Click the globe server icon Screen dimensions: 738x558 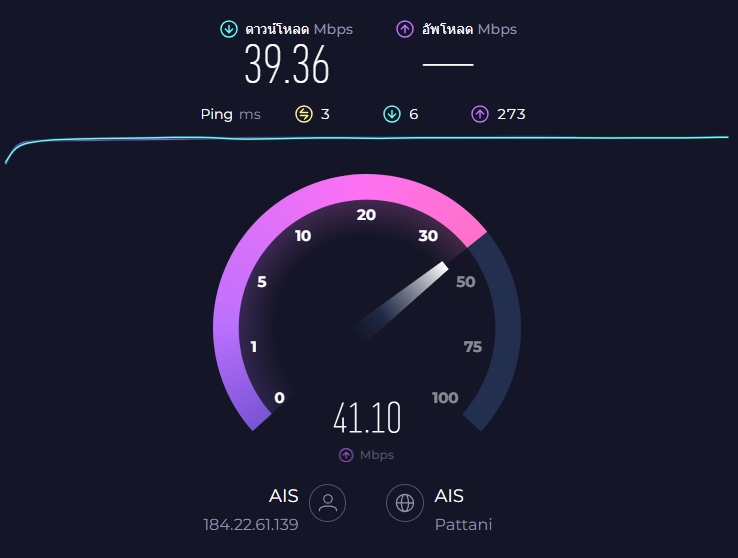[405, 503]
